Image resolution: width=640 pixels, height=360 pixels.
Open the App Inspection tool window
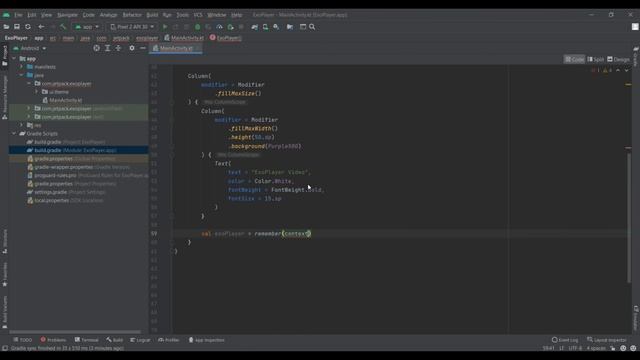click(207, 340)
